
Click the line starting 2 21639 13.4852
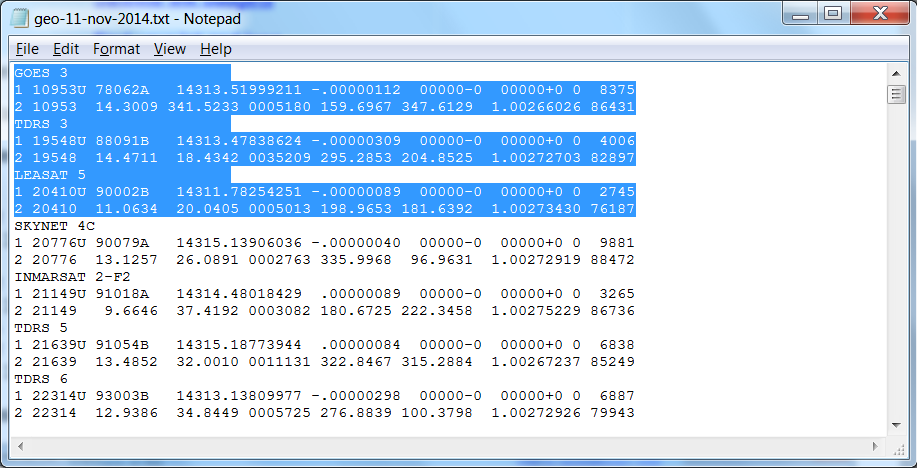pyautogui.click(x=325, y=362)
